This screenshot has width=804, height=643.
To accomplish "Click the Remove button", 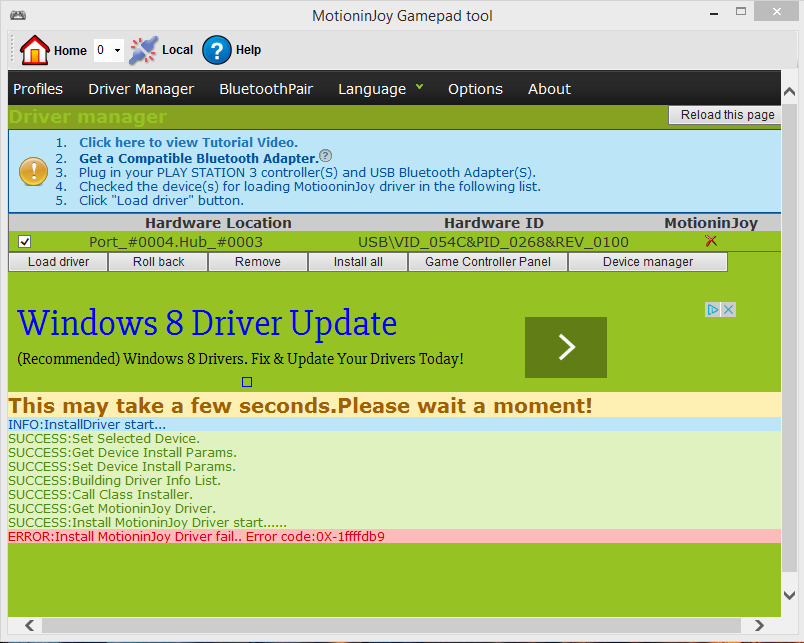I will coord(258,262).
